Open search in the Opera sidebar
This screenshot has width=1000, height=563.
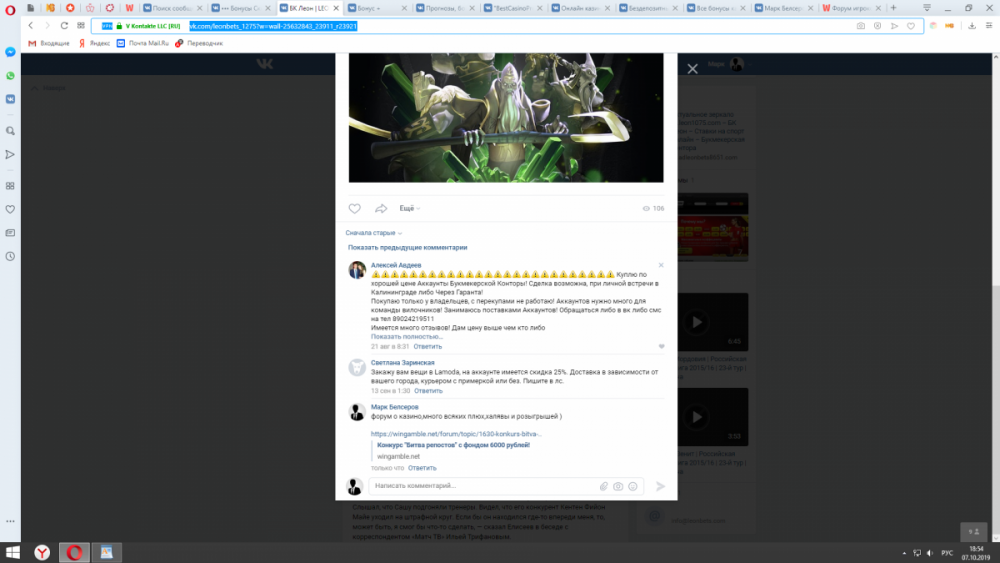point(10,131)
